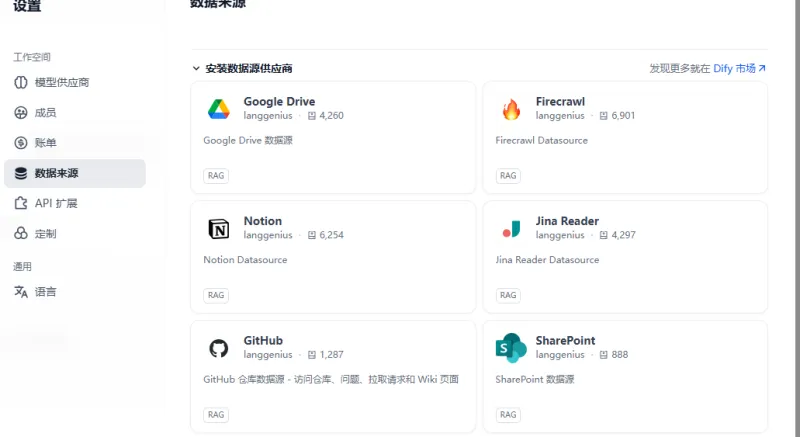Go to 账单 billing page
This screenshot has height=437, width=800.
(x=75, y=143)
